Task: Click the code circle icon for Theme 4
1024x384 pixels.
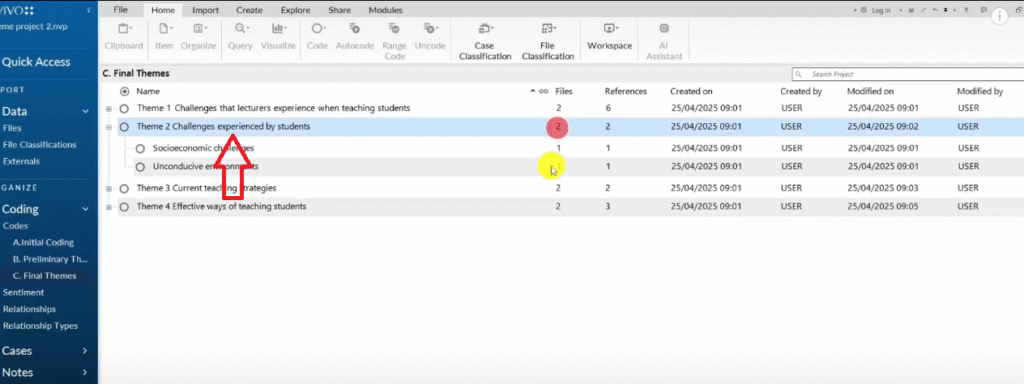Action: (x=124, y=207)
